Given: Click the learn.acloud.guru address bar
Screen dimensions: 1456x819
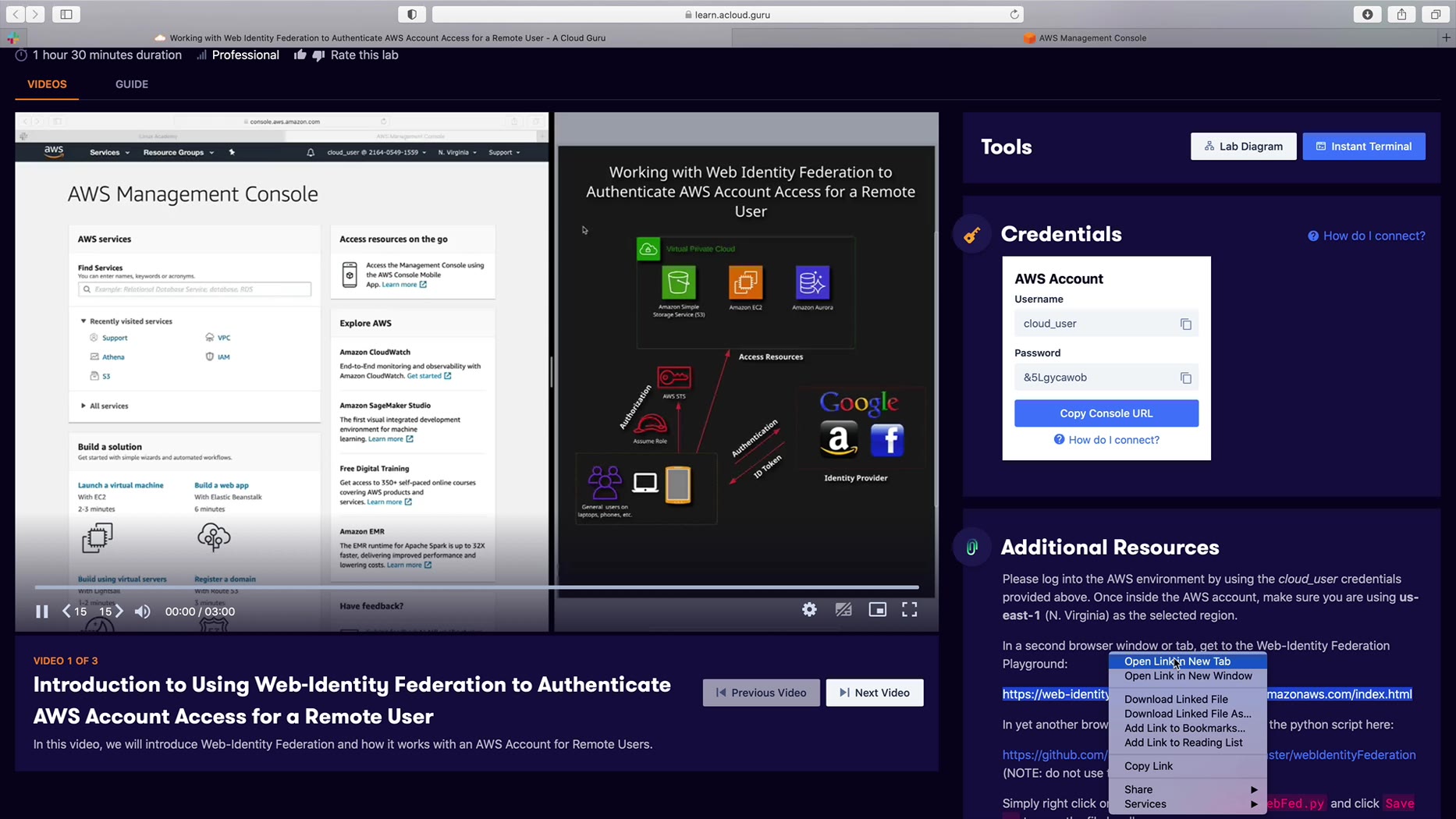Looking at the screenshot, I should pyautogui.click(x=727, y=14).
